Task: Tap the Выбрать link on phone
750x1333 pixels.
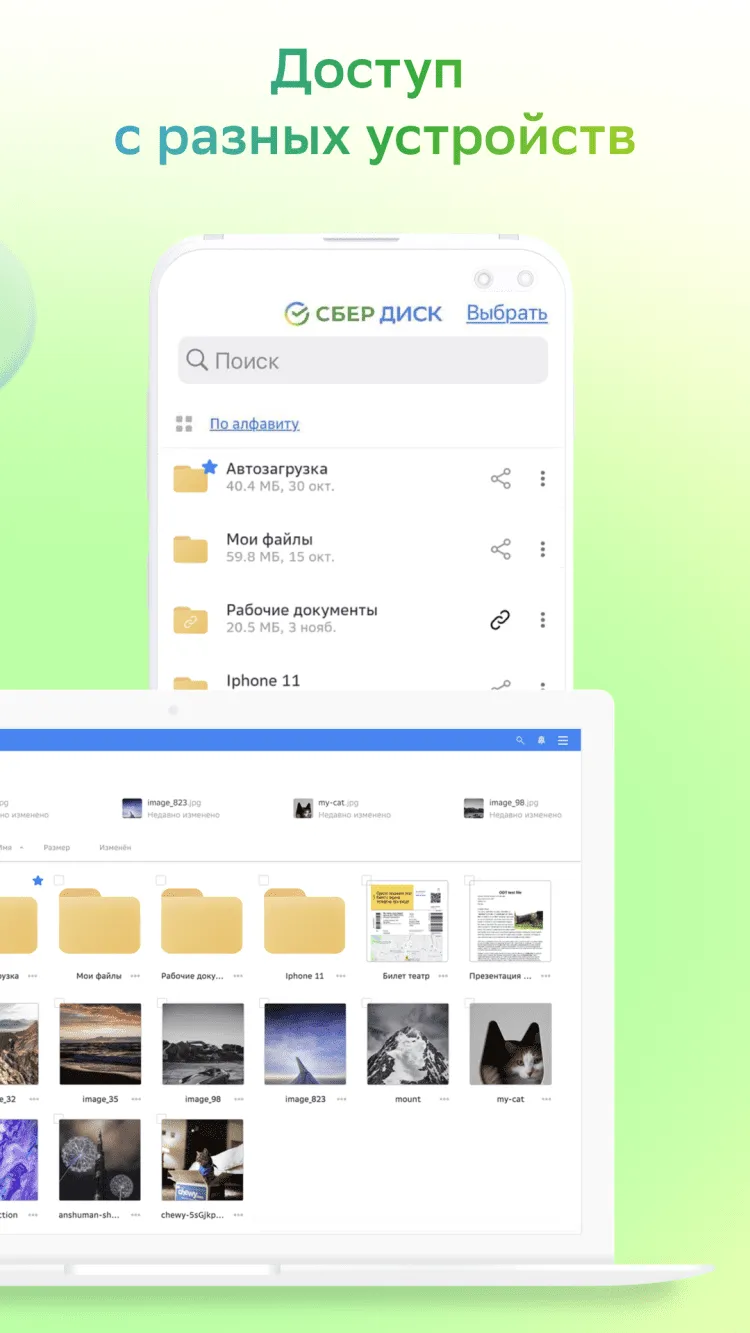Action: 507,313
